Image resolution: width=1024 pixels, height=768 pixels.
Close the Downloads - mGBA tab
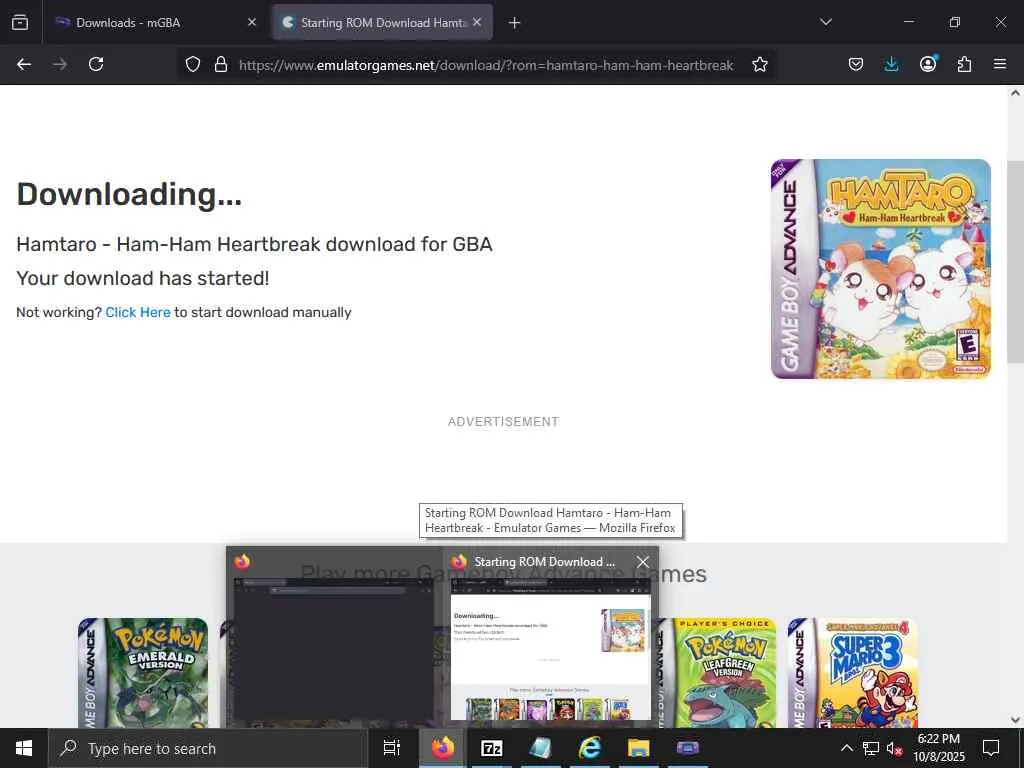[252, 22]
